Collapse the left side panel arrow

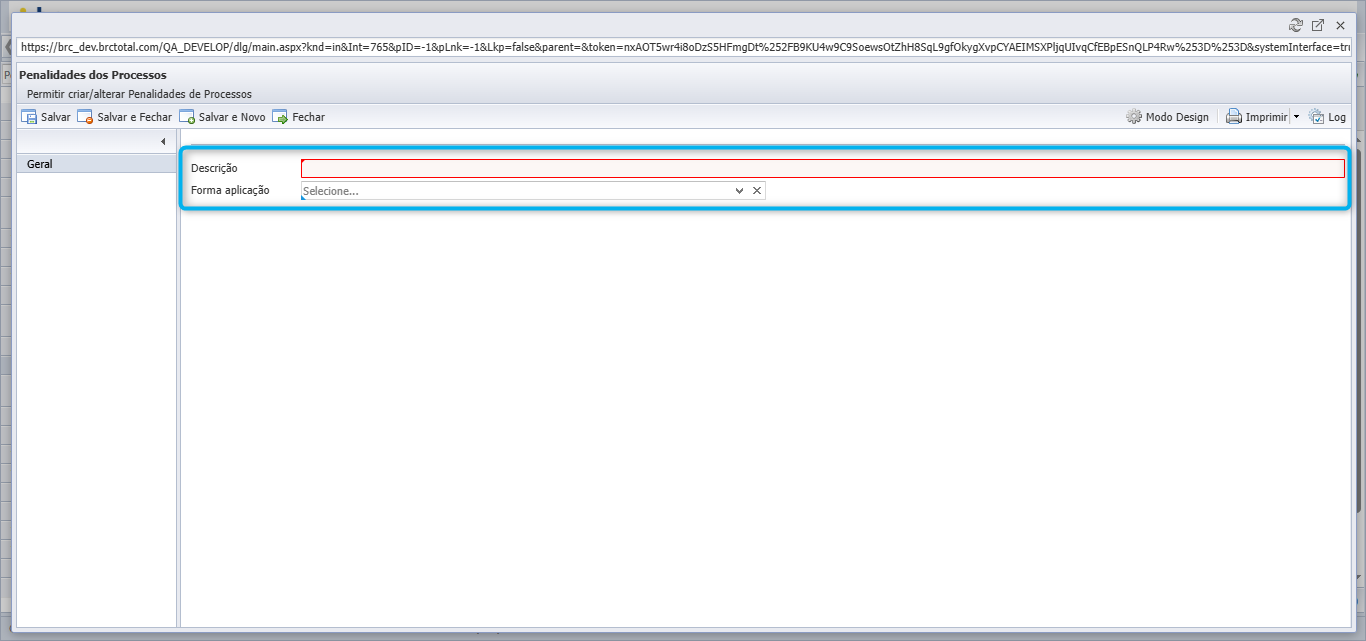tap(163, 142)
